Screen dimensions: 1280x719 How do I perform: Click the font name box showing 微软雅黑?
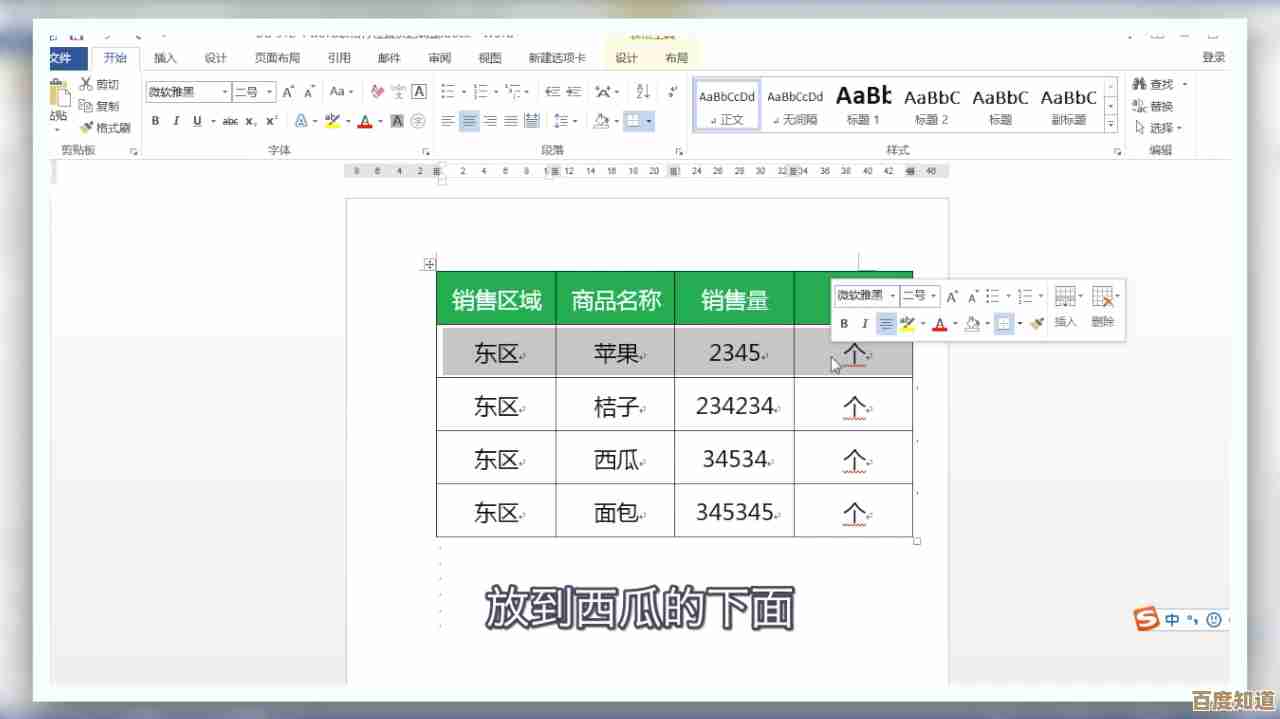185,92
